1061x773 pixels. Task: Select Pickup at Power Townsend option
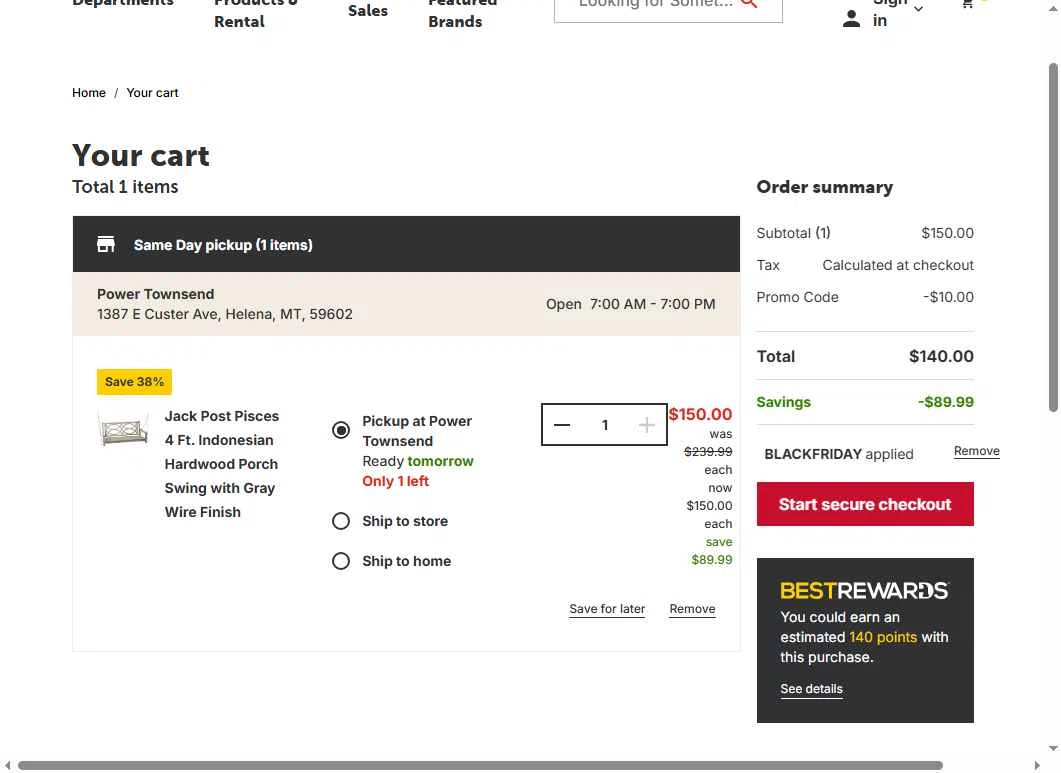(x=341, y=430)
